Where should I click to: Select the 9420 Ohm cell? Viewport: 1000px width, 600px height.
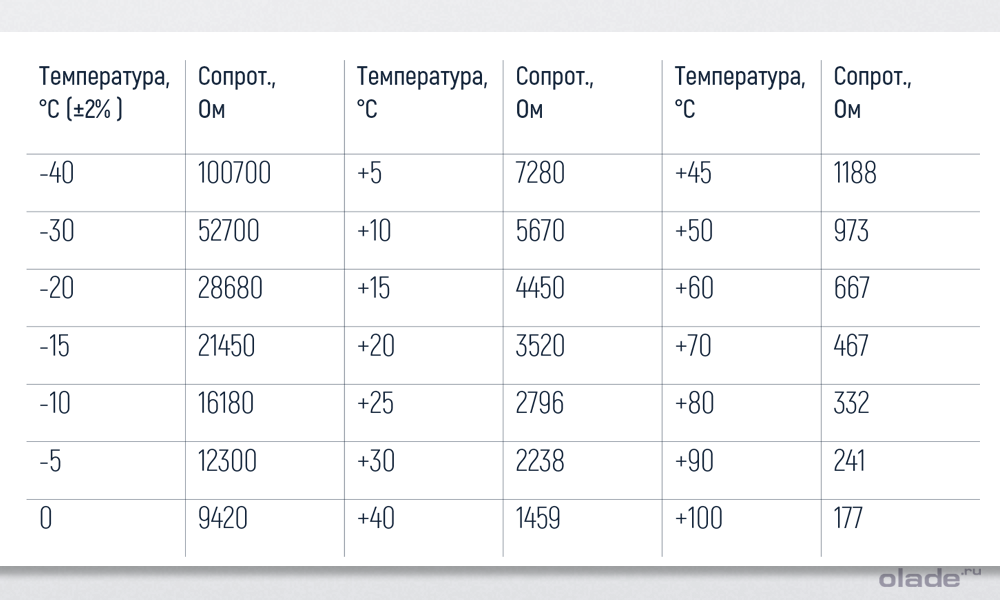coord(222,518)
